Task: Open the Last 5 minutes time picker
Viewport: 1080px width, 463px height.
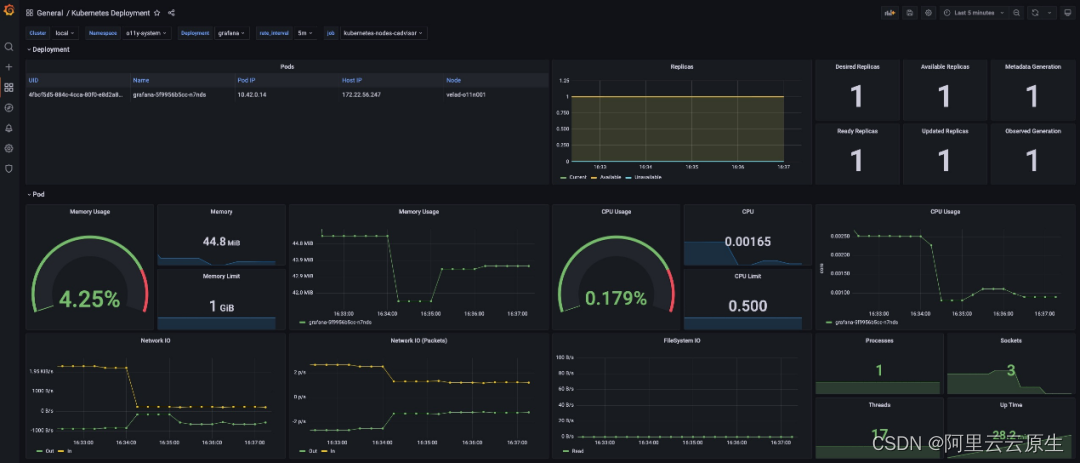Action: click(x=974, y=12)
